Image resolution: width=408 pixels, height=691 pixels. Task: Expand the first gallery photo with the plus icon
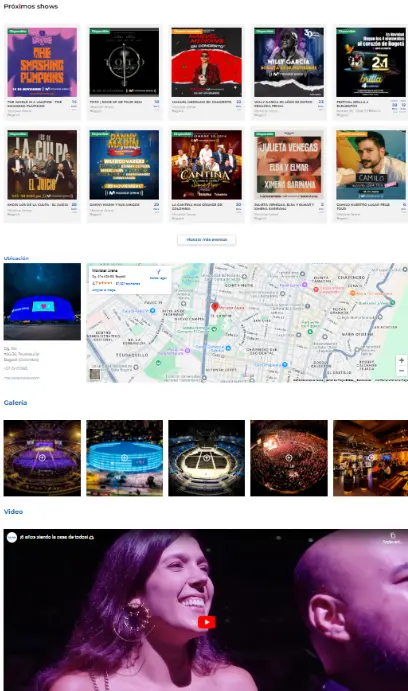point(42,458)
